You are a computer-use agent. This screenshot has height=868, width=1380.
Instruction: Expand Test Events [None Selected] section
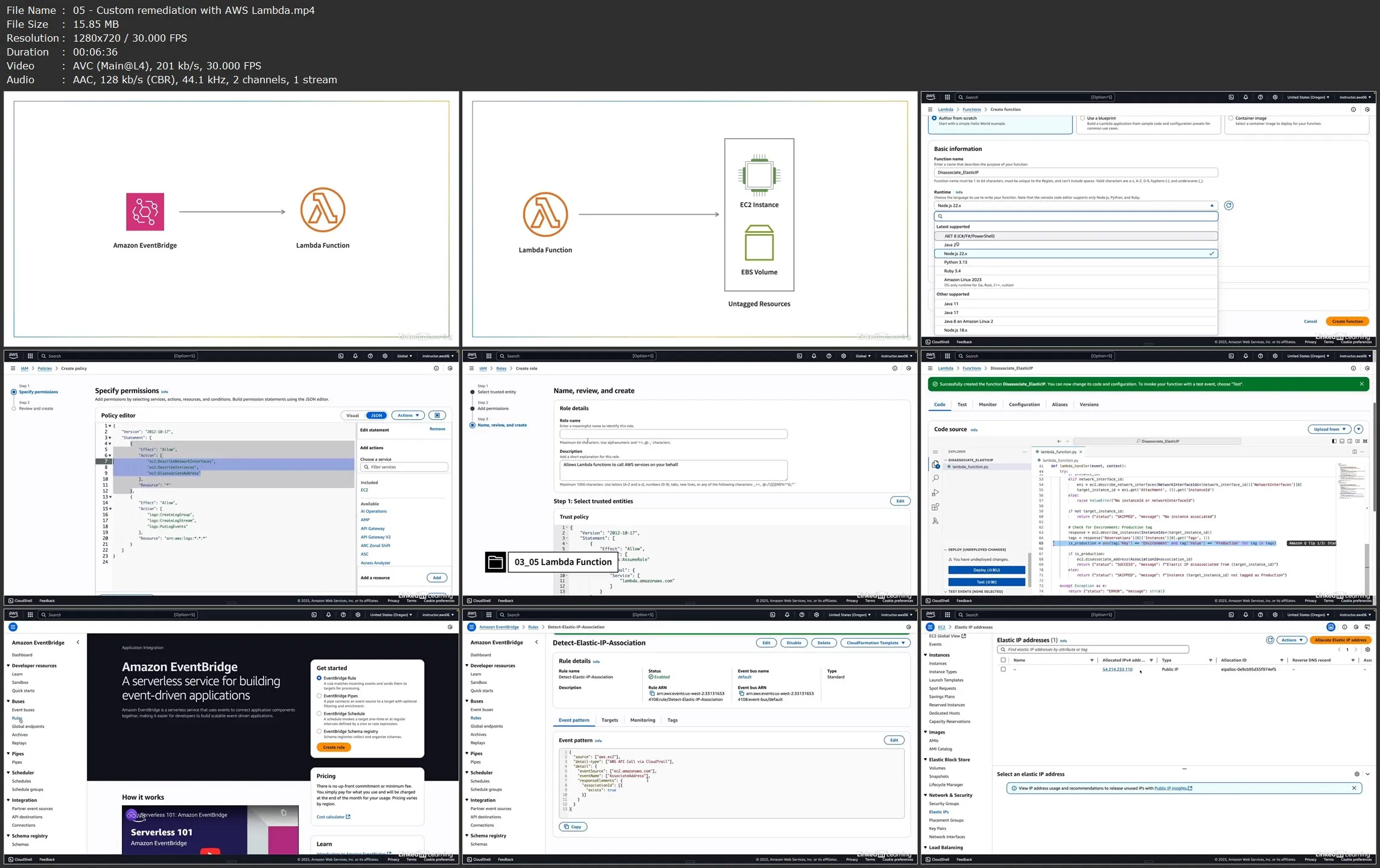pyautogui.click(x=975, y=592)
